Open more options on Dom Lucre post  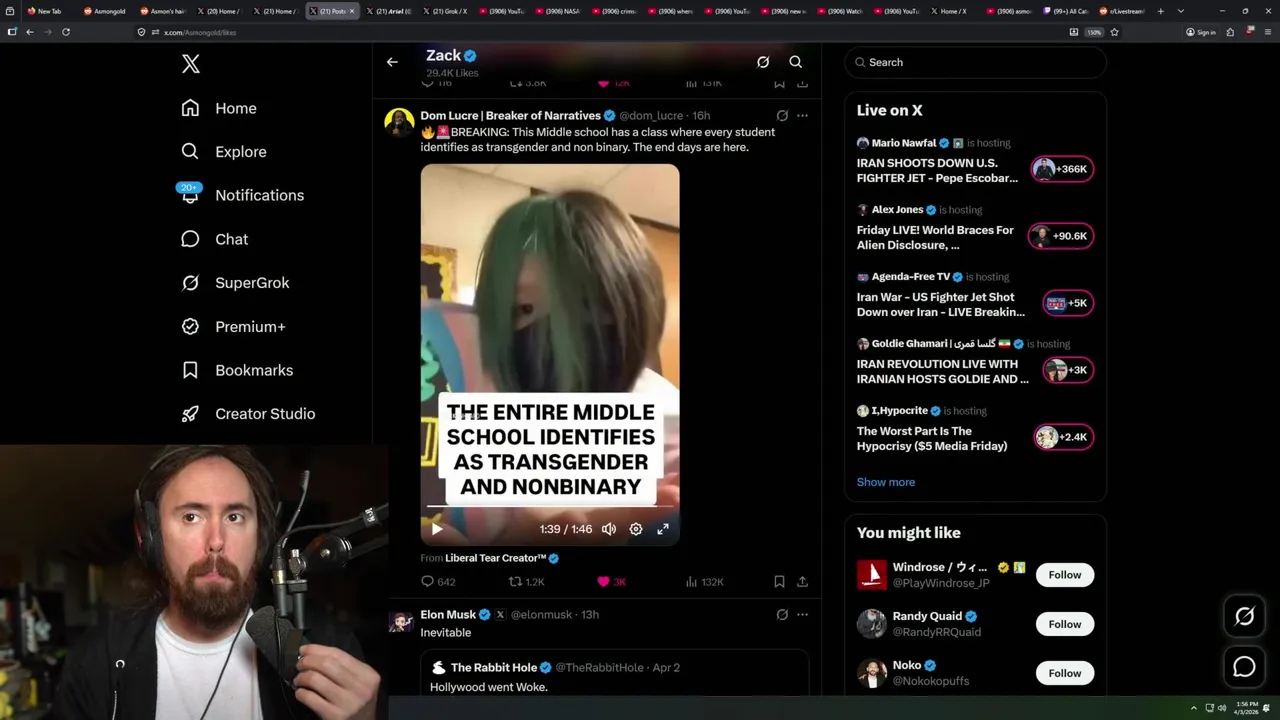click(802, 116)
